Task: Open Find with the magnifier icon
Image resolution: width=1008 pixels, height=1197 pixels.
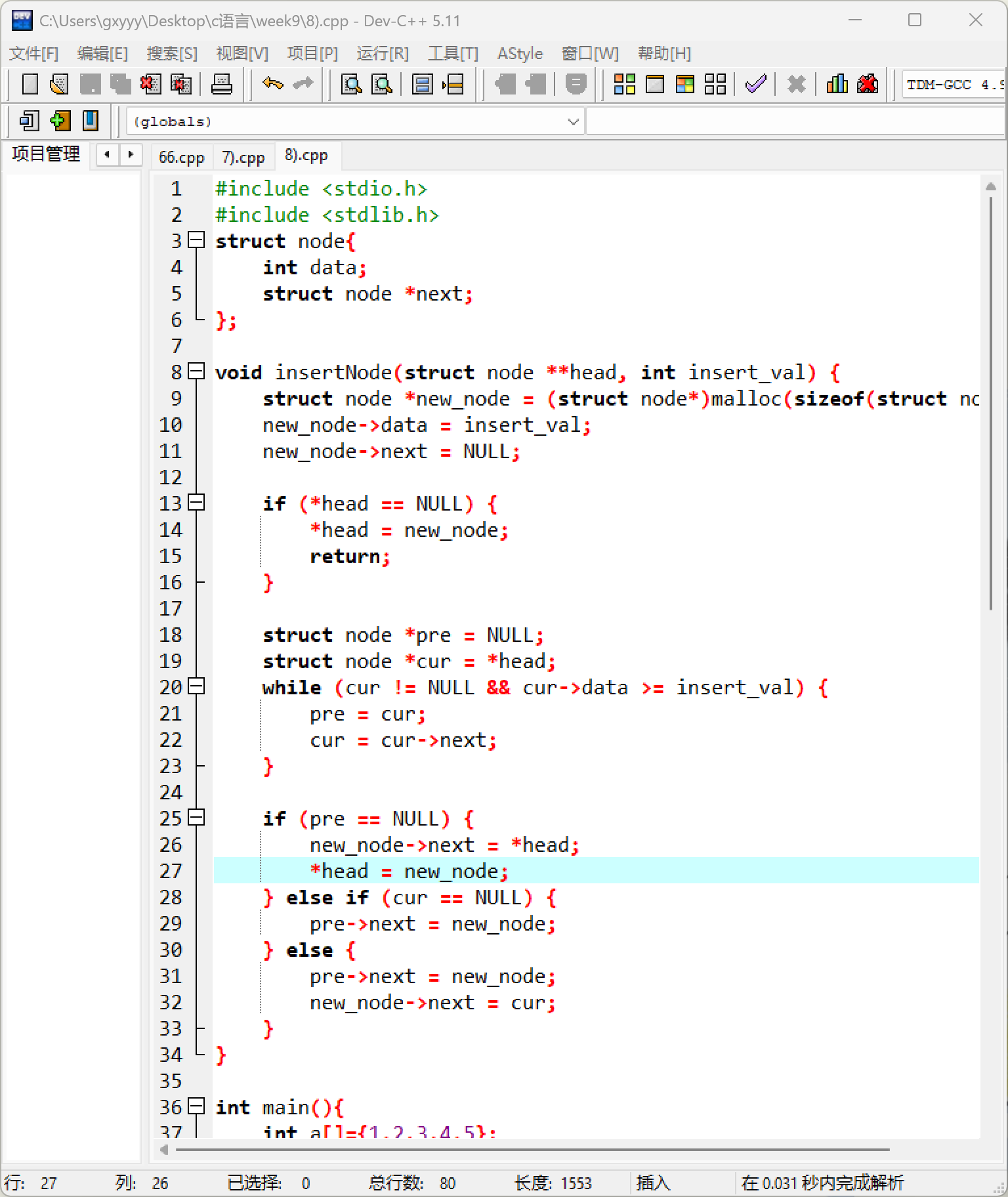Action: point(352,84)
